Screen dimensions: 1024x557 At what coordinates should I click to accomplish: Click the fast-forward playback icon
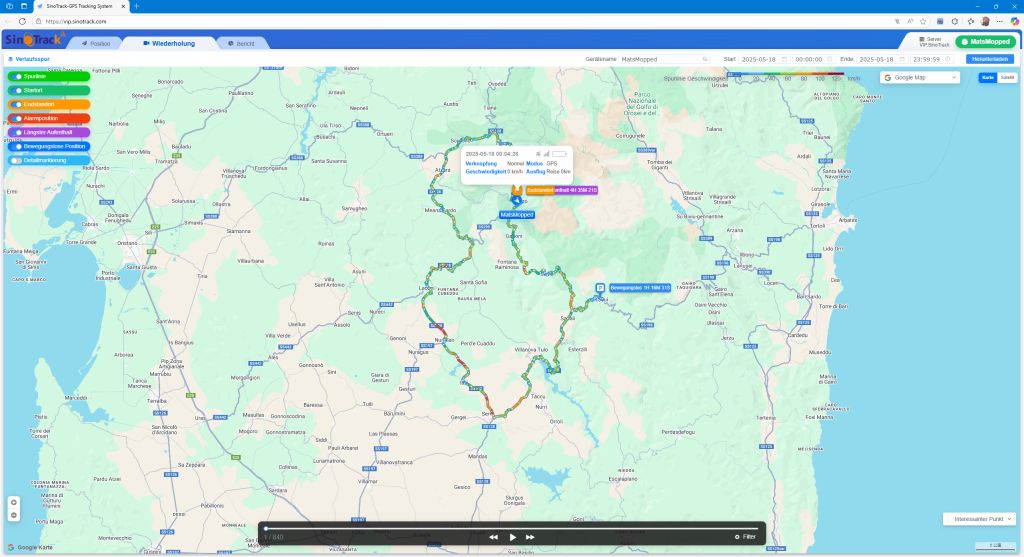[530, 537]
